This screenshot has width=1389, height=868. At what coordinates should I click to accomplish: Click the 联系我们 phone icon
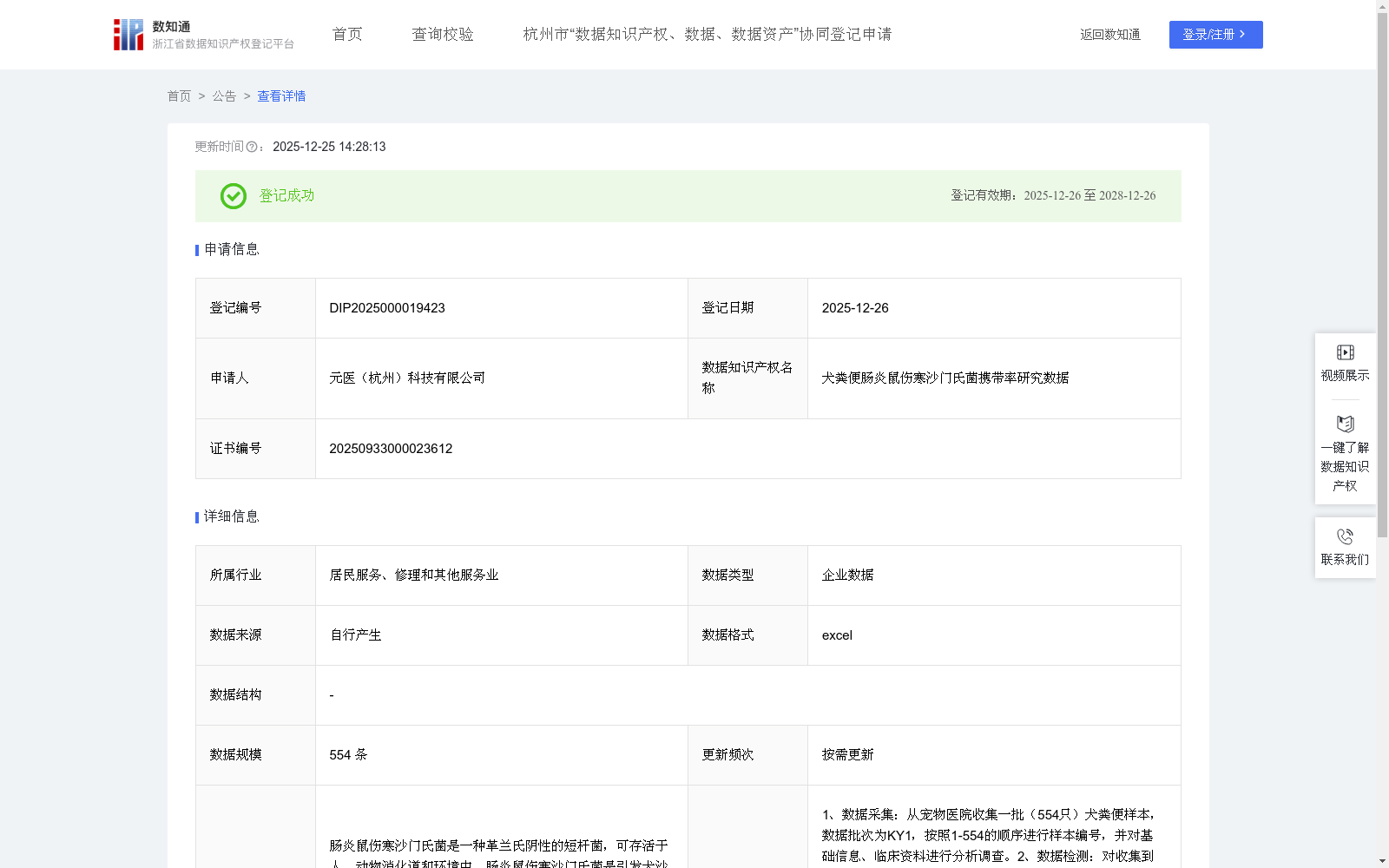pyautogui.click(x=1345, y=537)
